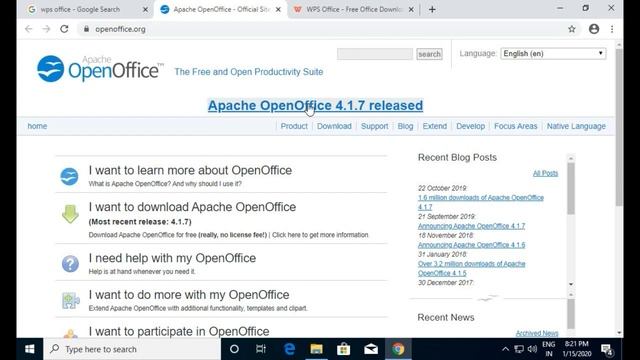The height and width of the screenshot is (360, 640).
Task: Click the Apache OpenOffice logo
Action: tap(100, 69)
